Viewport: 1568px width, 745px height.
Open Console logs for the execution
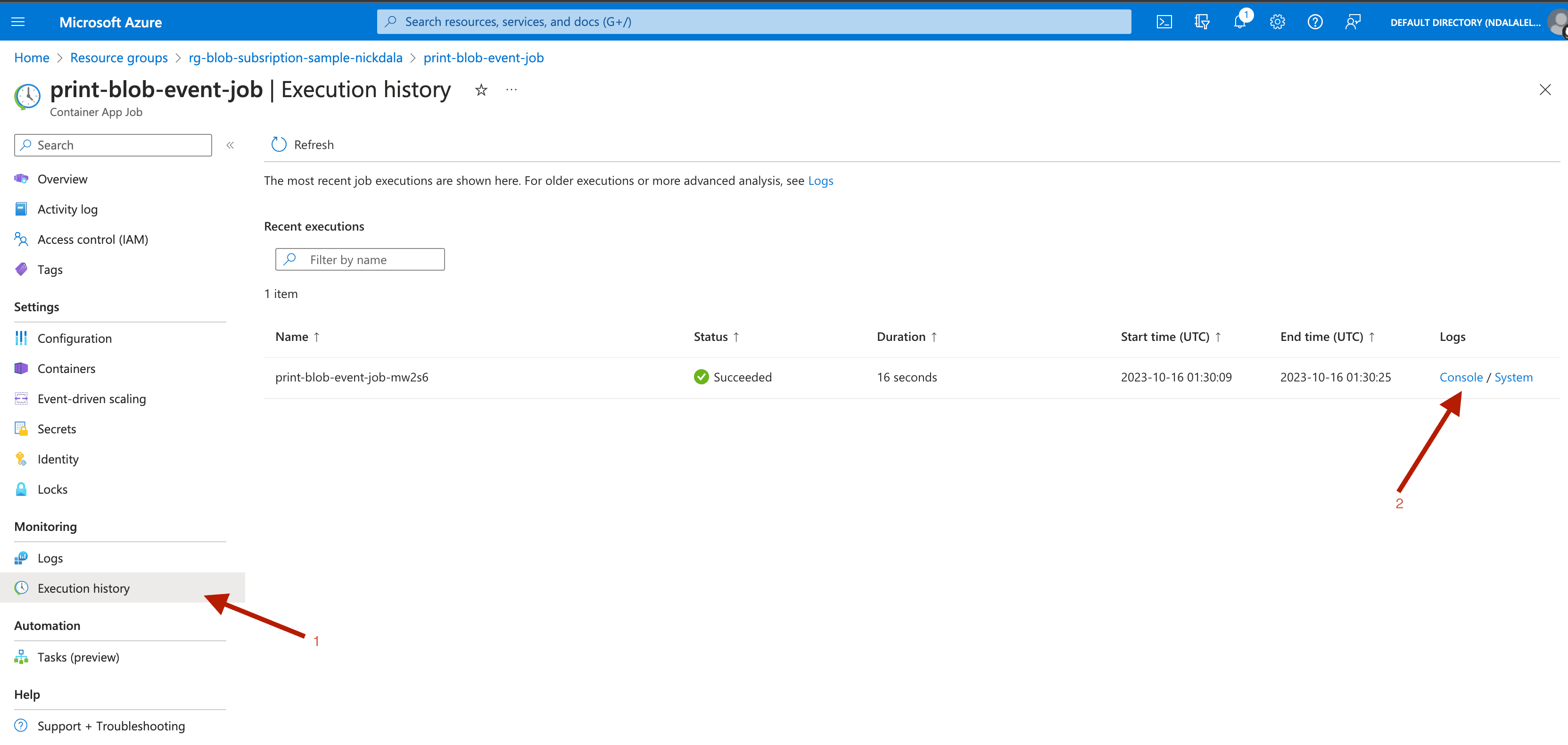click(x=1461, y=377)
